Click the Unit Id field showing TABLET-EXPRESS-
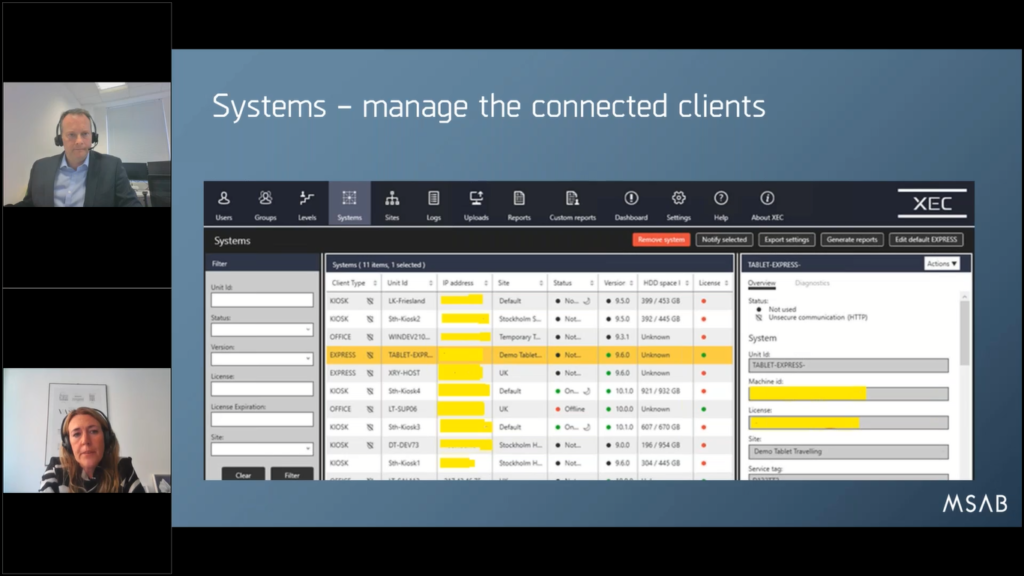Image resolution: width=1024 pixels, height=576 pixels. 848,365
